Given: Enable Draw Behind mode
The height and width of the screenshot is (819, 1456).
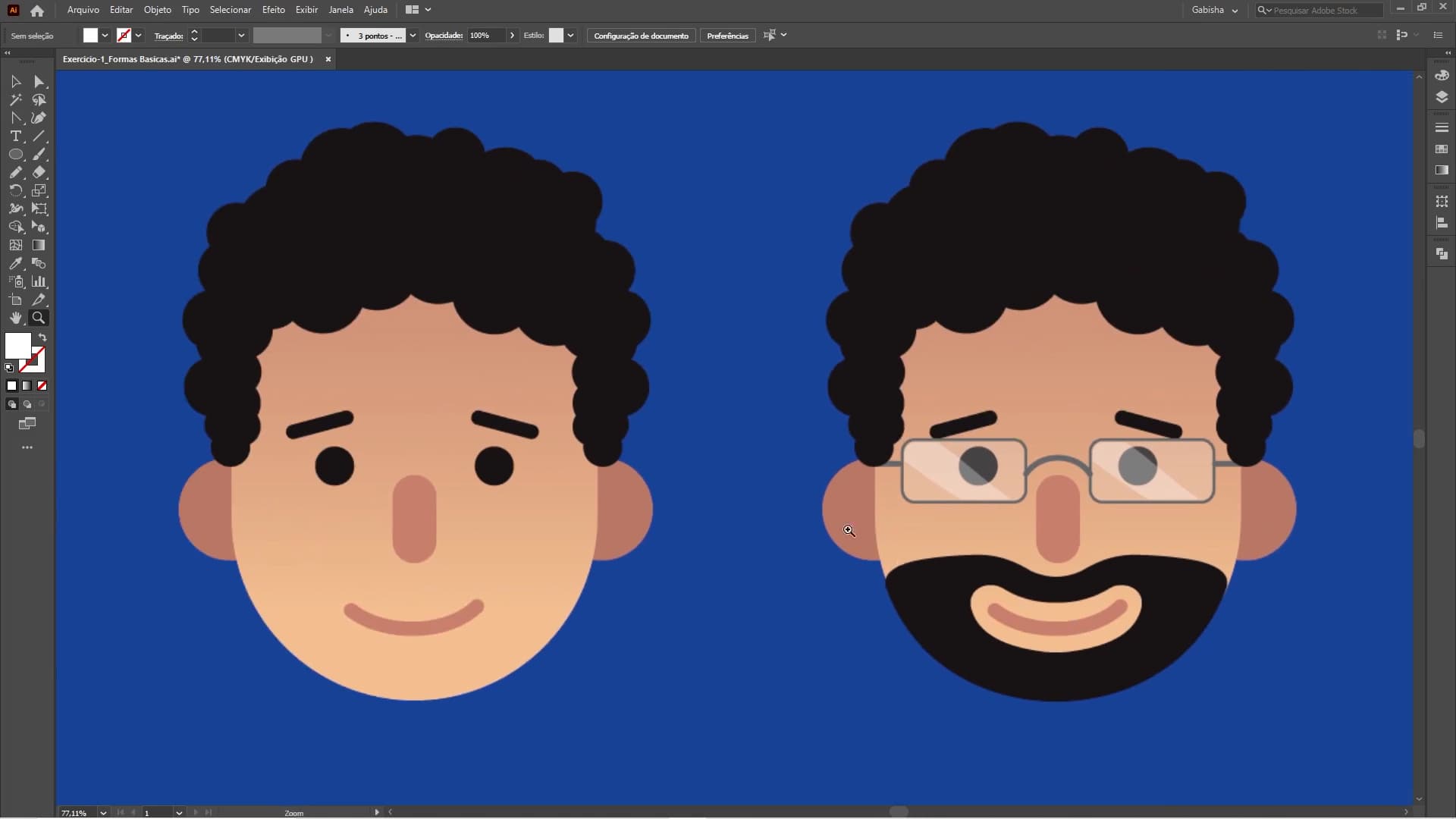Looking at the screenshot, I should point(27,404).
